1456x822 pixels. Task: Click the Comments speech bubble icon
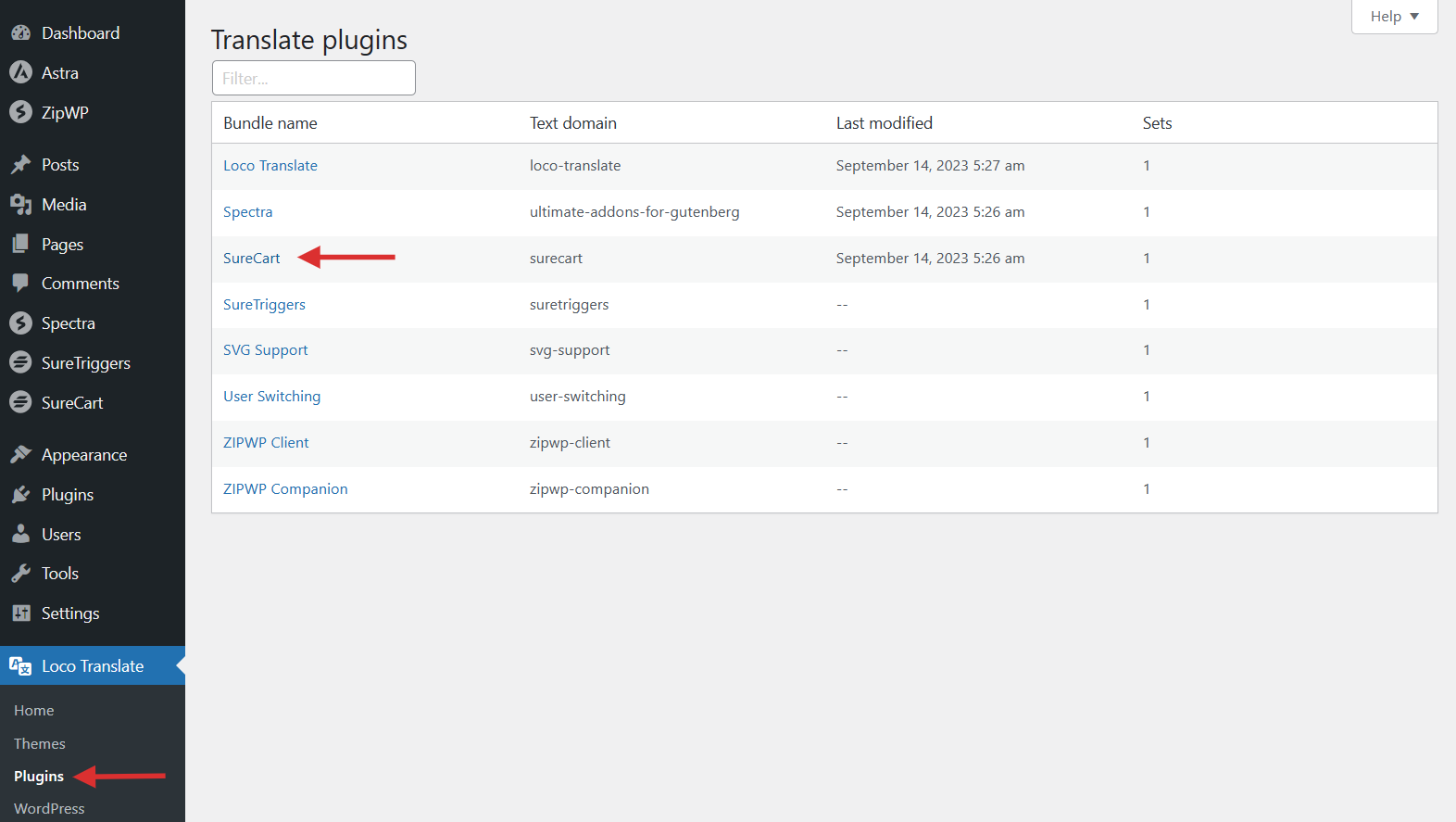point(20,284)
